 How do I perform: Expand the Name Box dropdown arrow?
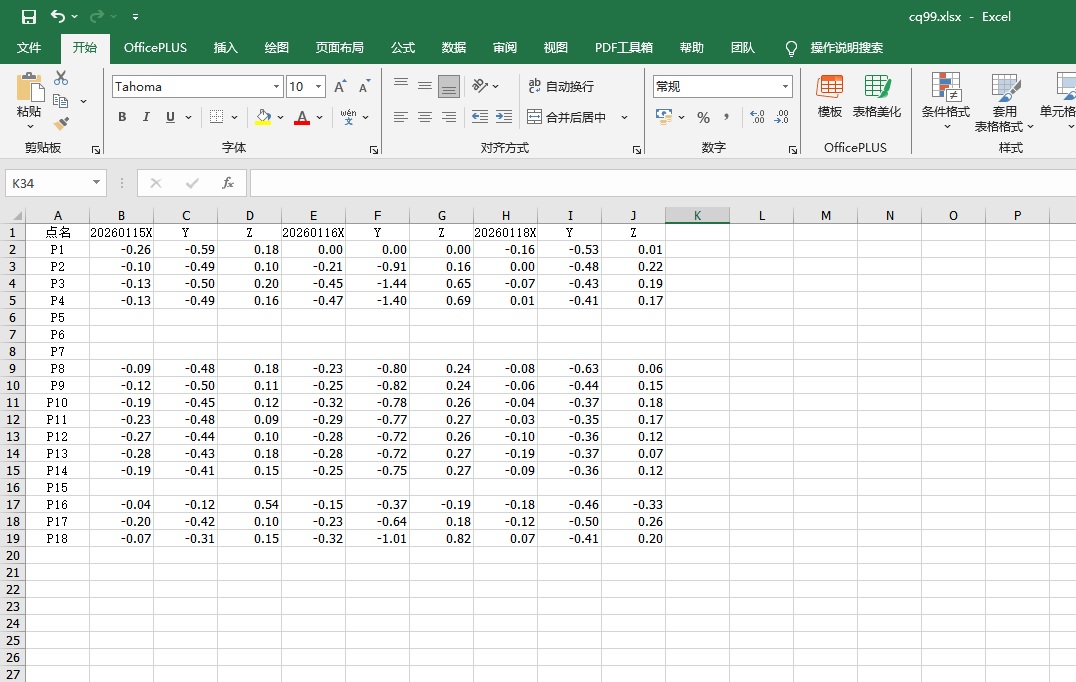click(97, 183)
